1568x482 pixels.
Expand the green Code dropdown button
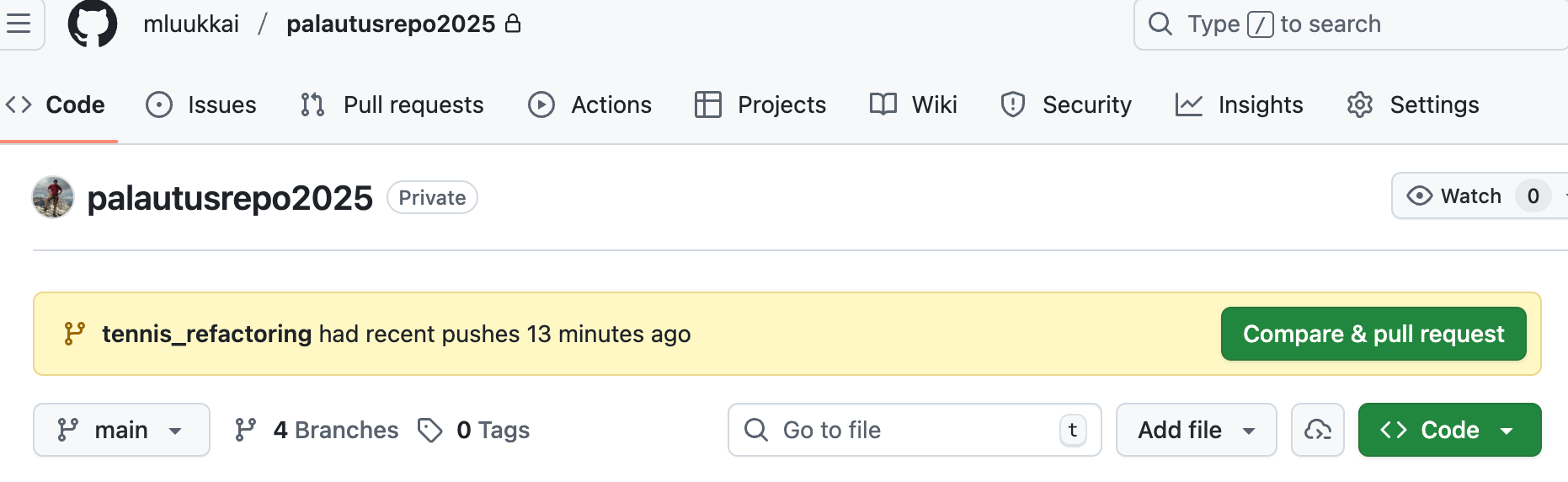pos(1449,430)
